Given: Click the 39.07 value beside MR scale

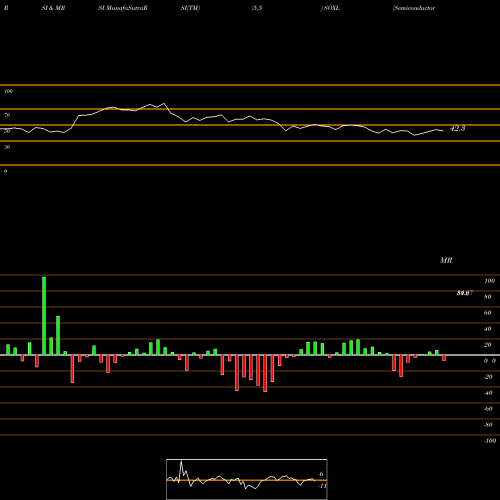Looking at the screenshot, I should [x=465, y=293].
